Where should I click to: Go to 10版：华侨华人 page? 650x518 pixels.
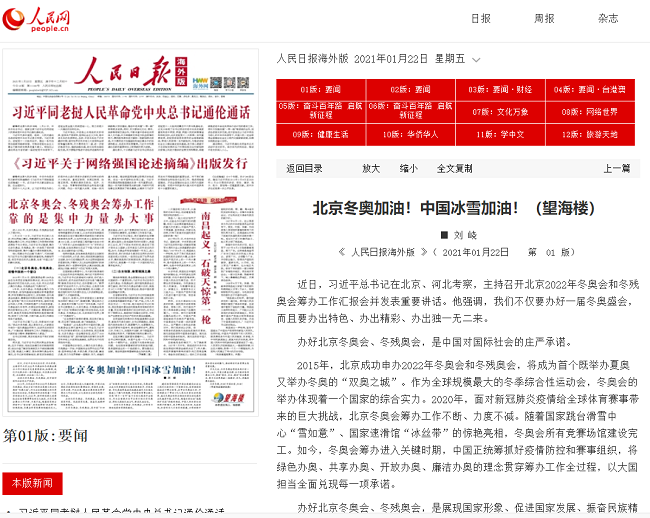[x=411, y=135]
